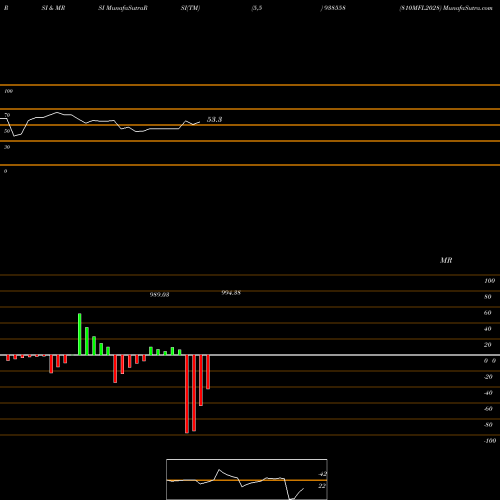Click the tallest red MR histogram bar

187,394
